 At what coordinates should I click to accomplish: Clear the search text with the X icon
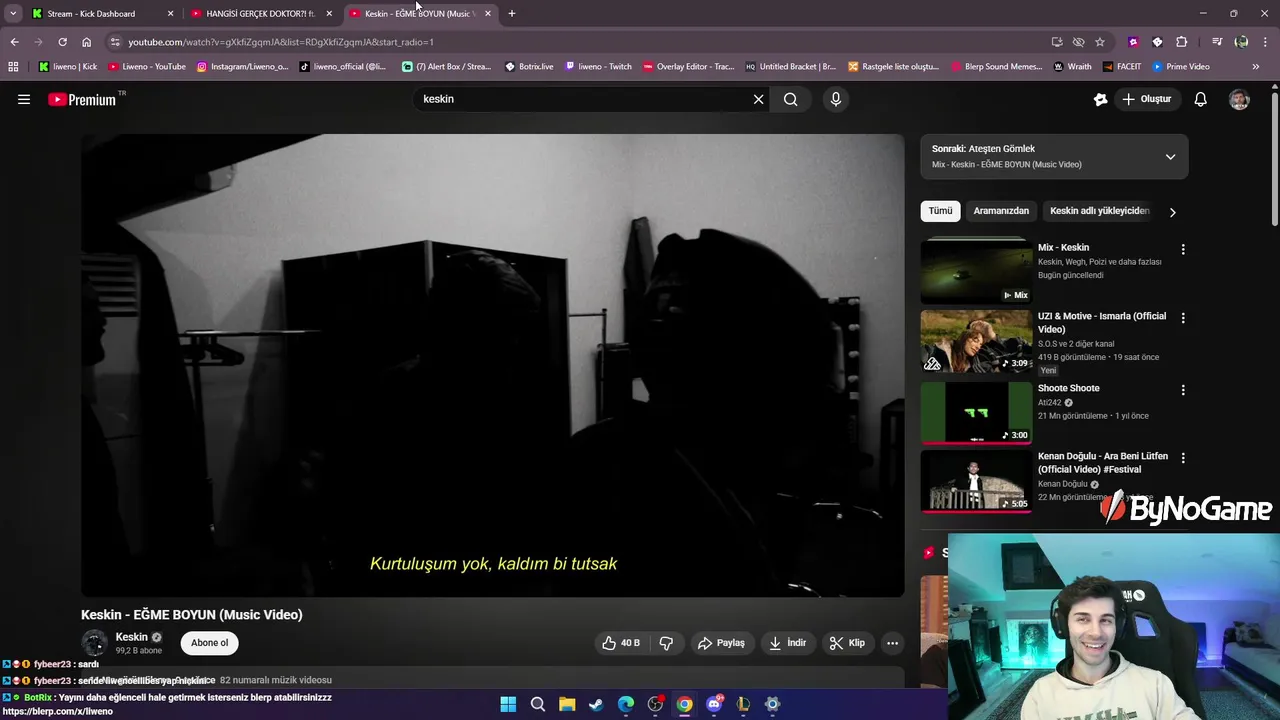758,99
